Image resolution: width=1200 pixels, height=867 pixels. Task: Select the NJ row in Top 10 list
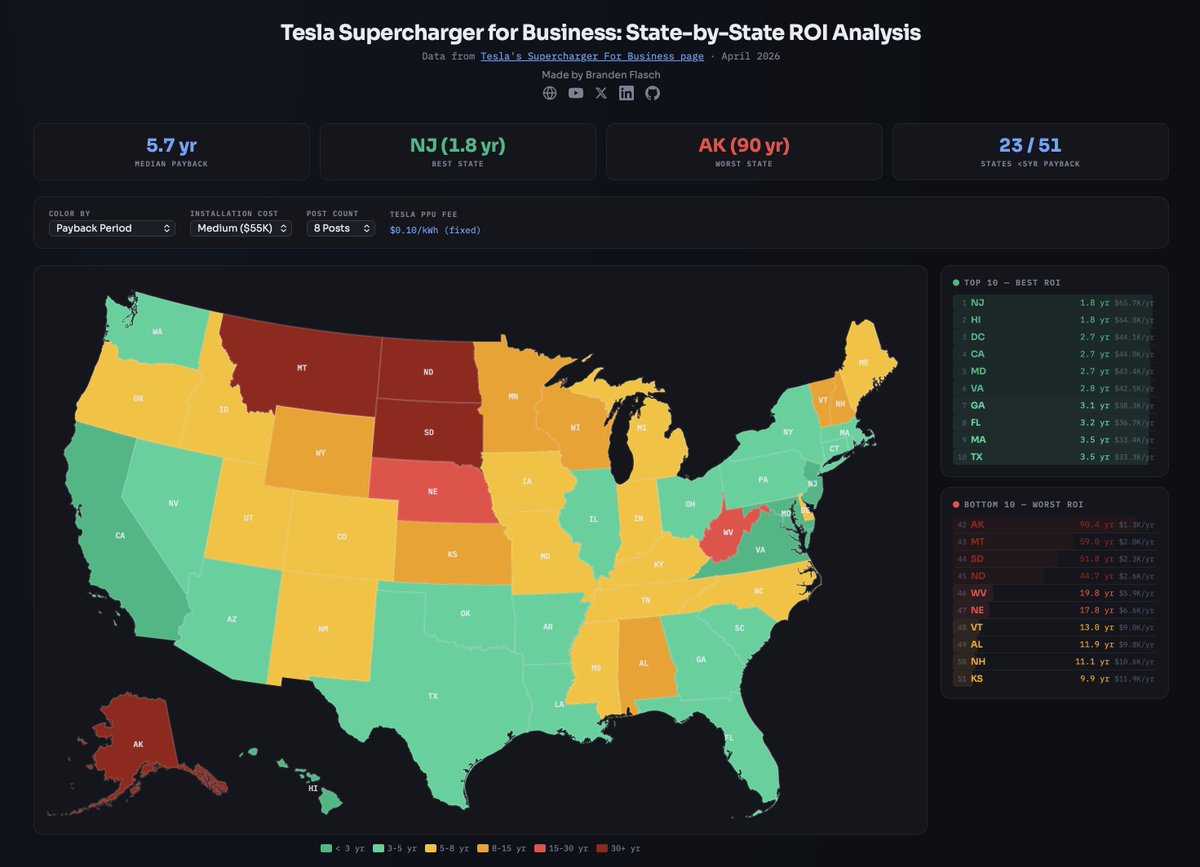point(1054,302)
